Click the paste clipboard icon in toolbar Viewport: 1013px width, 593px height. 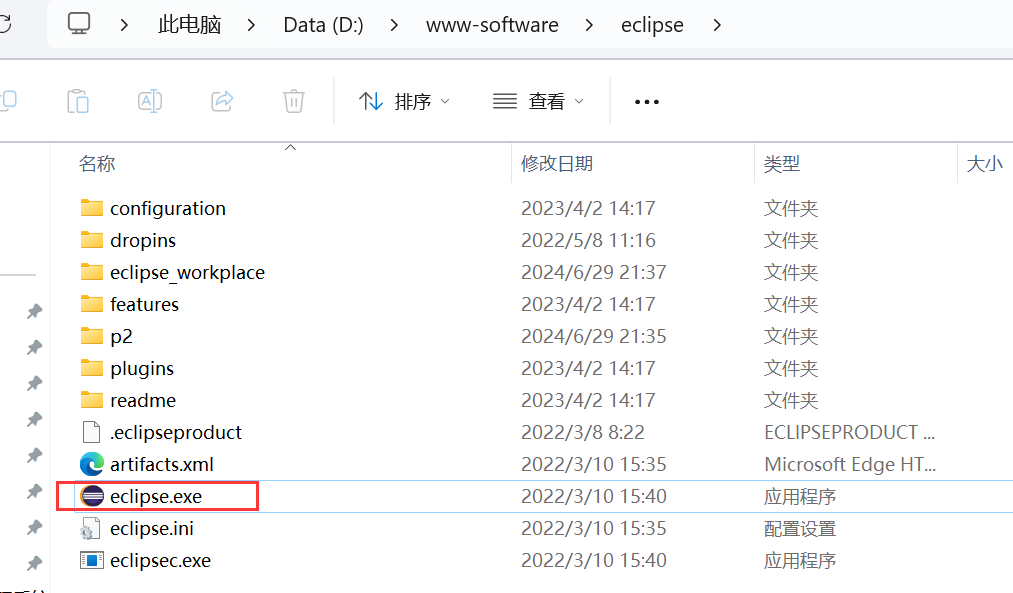point(78,101)
